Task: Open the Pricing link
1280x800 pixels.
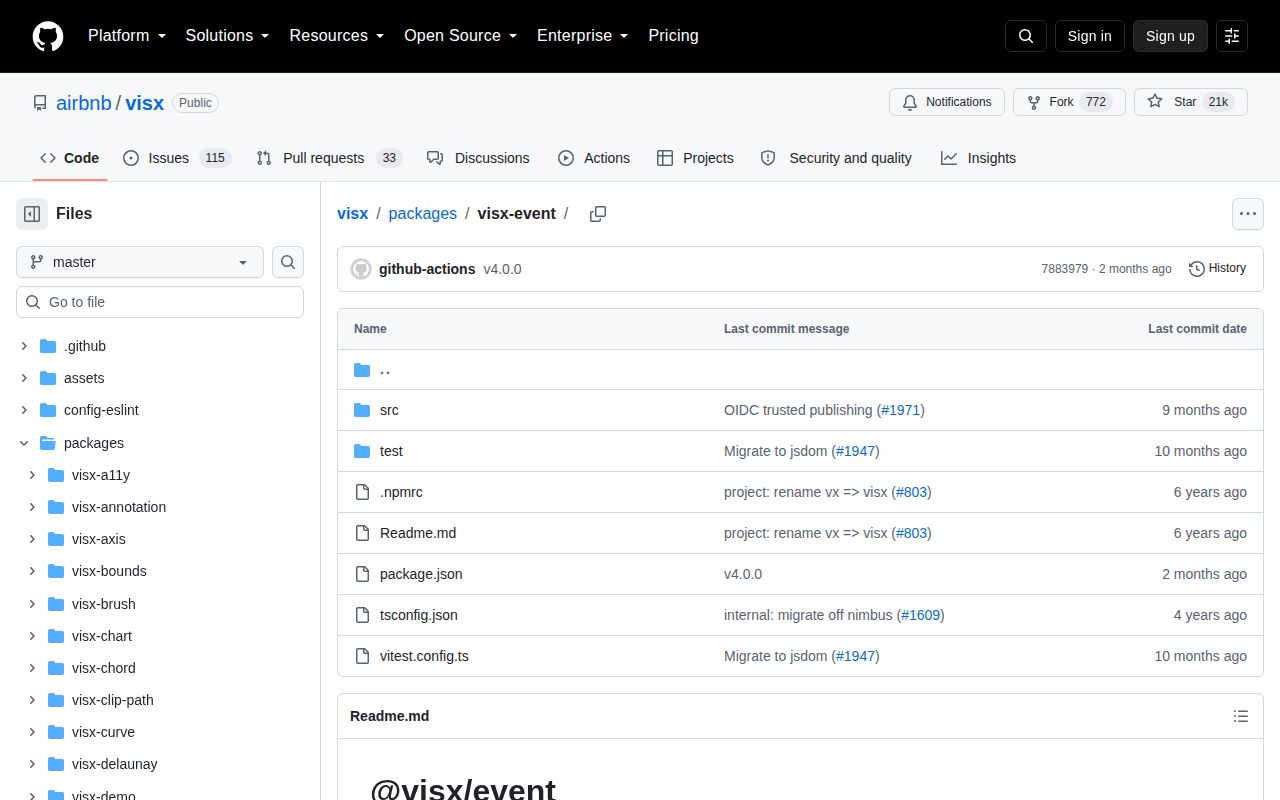Action: tap(673, 36)
